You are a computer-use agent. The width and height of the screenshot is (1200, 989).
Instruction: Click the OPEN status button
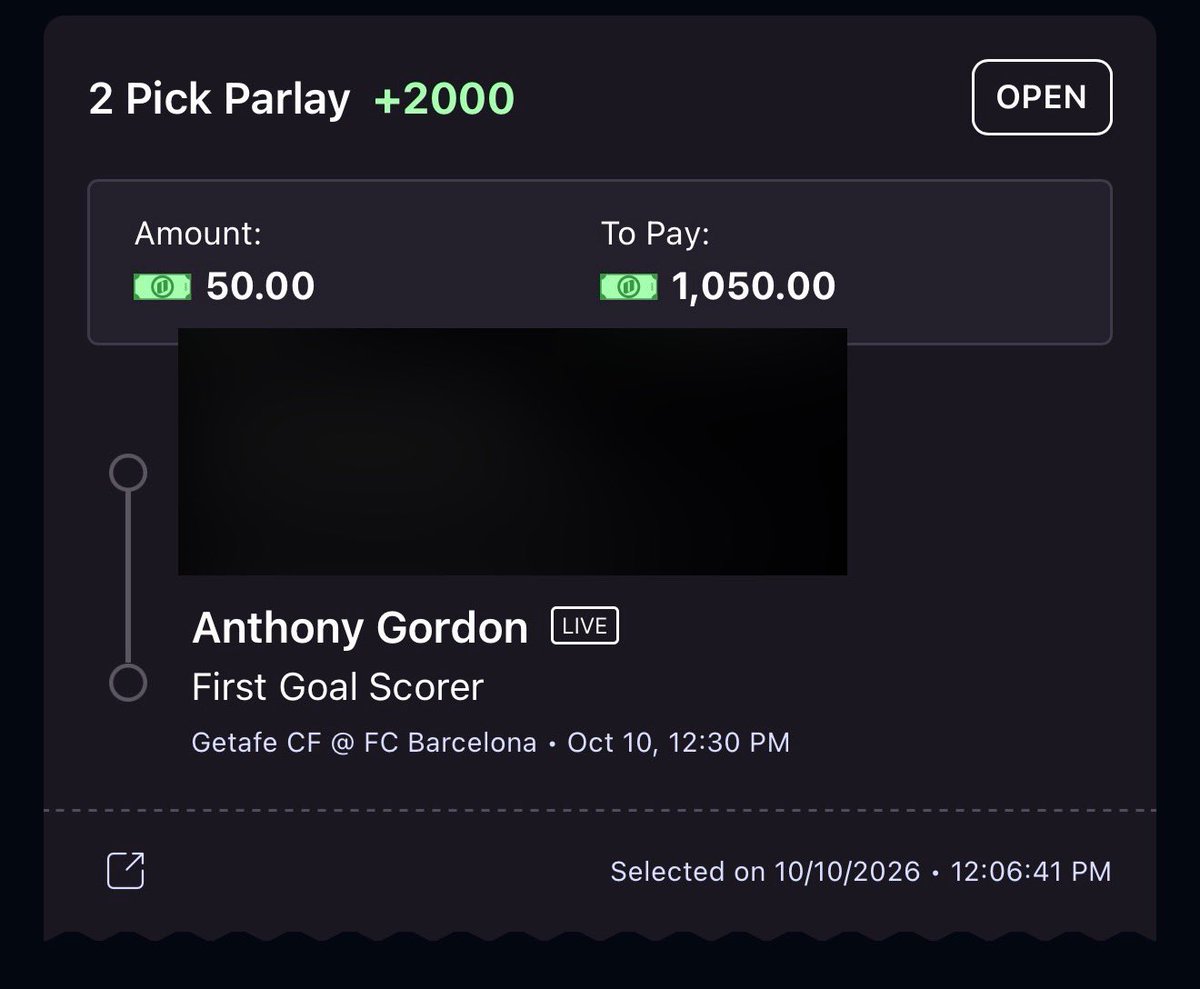click(x=1042, y=97)
